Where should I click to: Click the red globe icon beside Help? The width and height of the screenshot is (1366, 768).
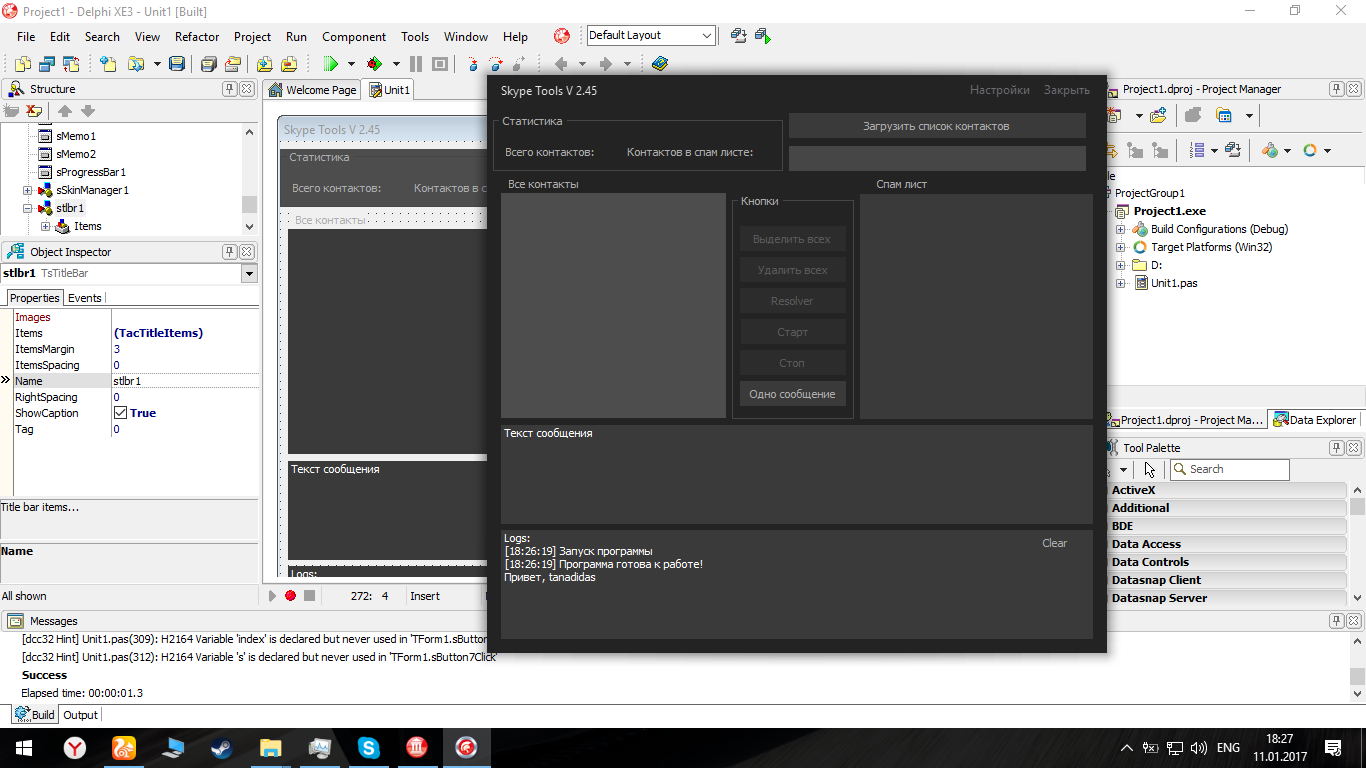coord(562,36)
